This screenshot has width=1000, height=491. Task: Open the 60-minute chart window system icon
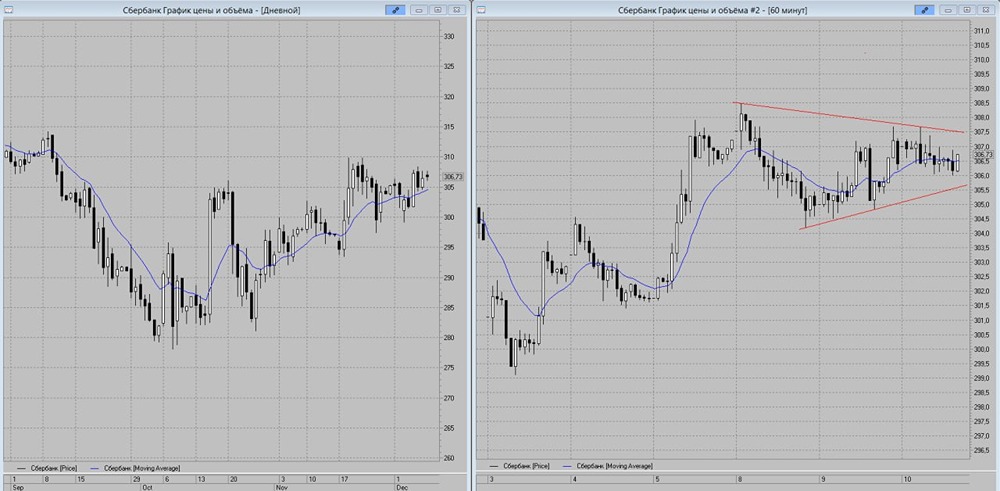pos(481,10)
